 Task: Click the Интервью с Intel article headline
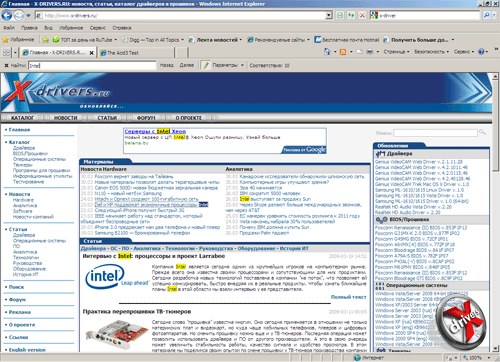(x=154, y=256)
